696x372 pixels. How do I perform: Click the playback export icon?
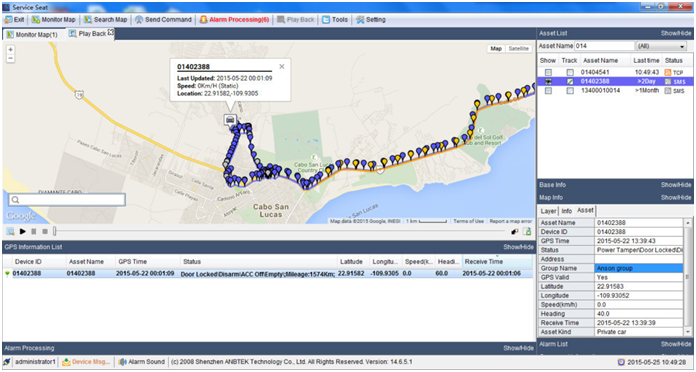(x=527, y=231)
